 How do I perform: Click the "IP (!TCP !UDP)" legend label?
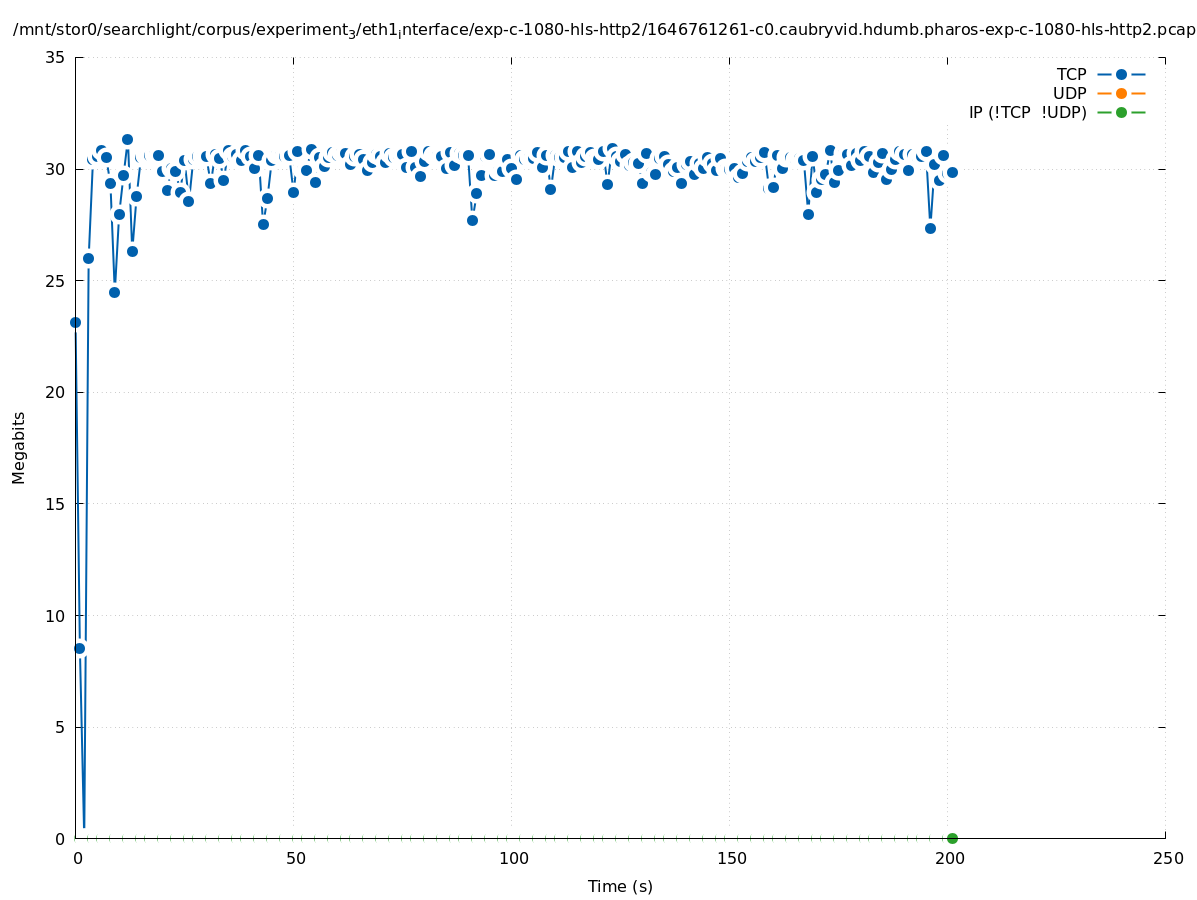click(1027, 113)
